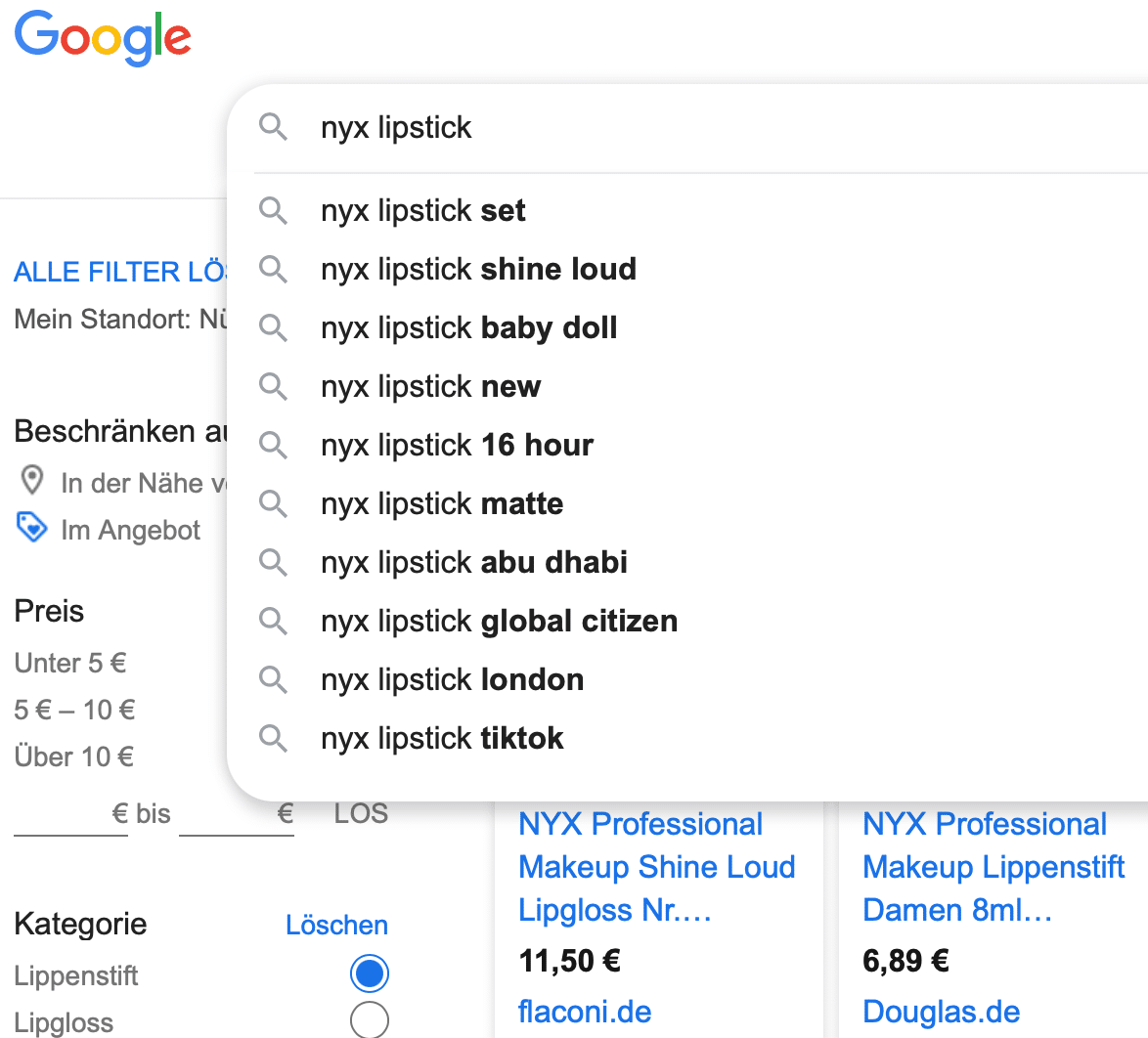Filter by price 'Unter 5 €'
The width and height of the screenshot is (1148, 1038).
70,664
